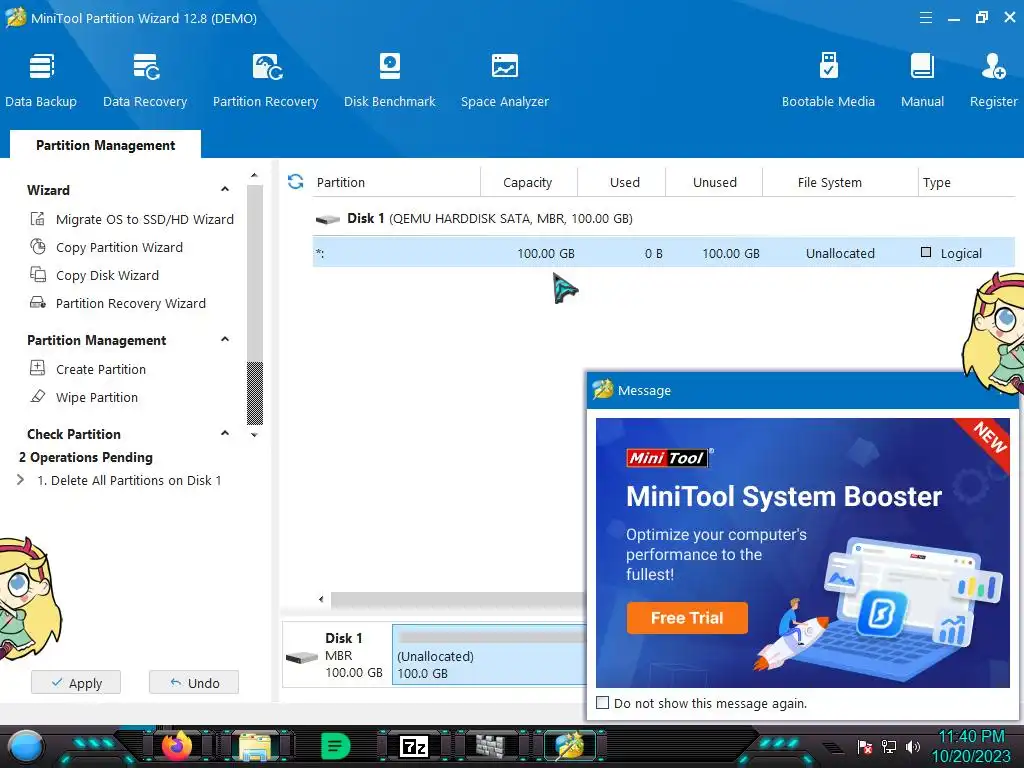The image size is (1024, 768).
Task: Launch Data Recovery from the toolbar
Action: click(x=145, y=80)
